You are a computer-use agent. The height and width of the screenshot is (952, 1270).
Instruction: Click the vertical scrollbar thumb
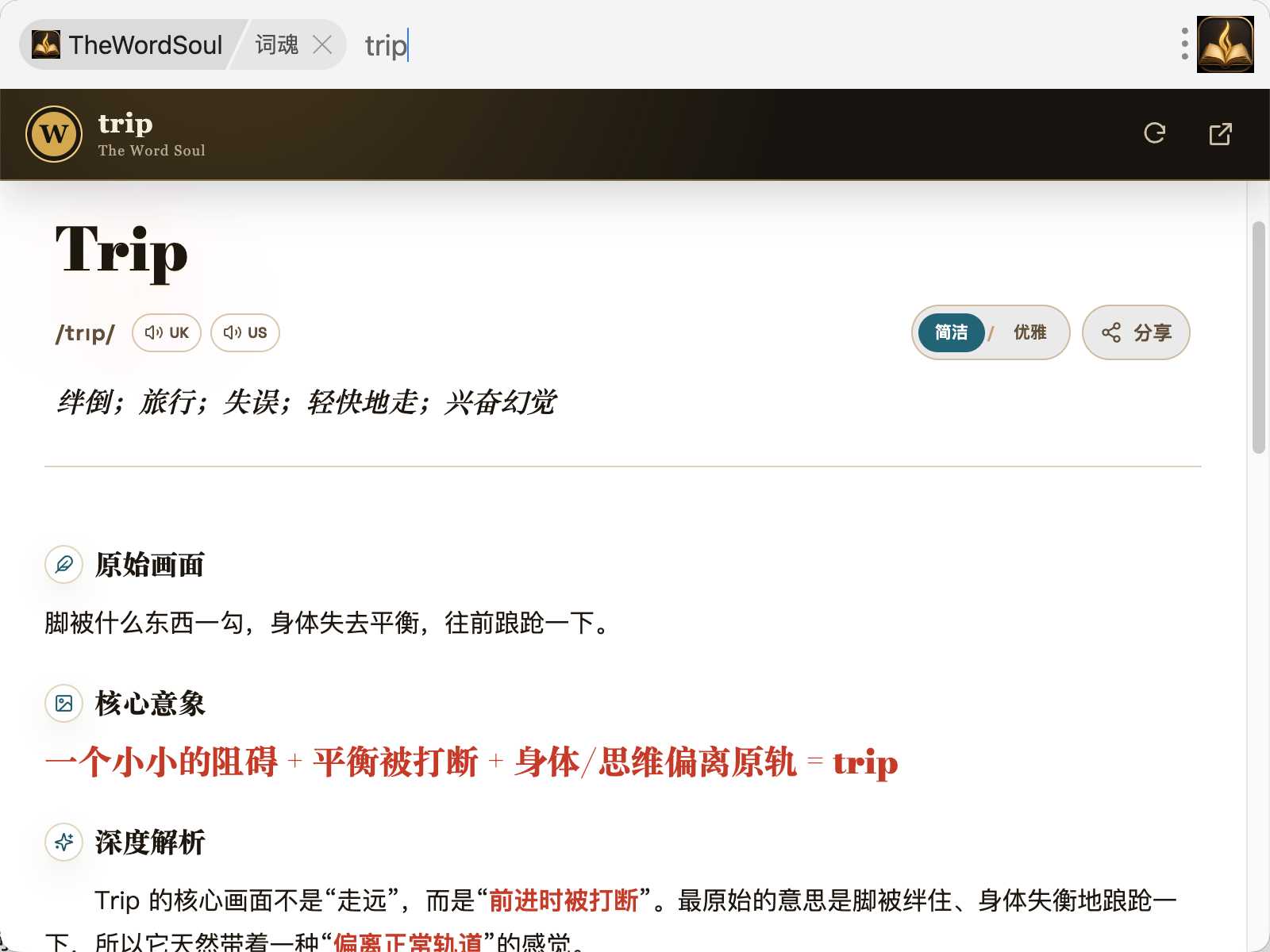click(x=1259, y=338)
